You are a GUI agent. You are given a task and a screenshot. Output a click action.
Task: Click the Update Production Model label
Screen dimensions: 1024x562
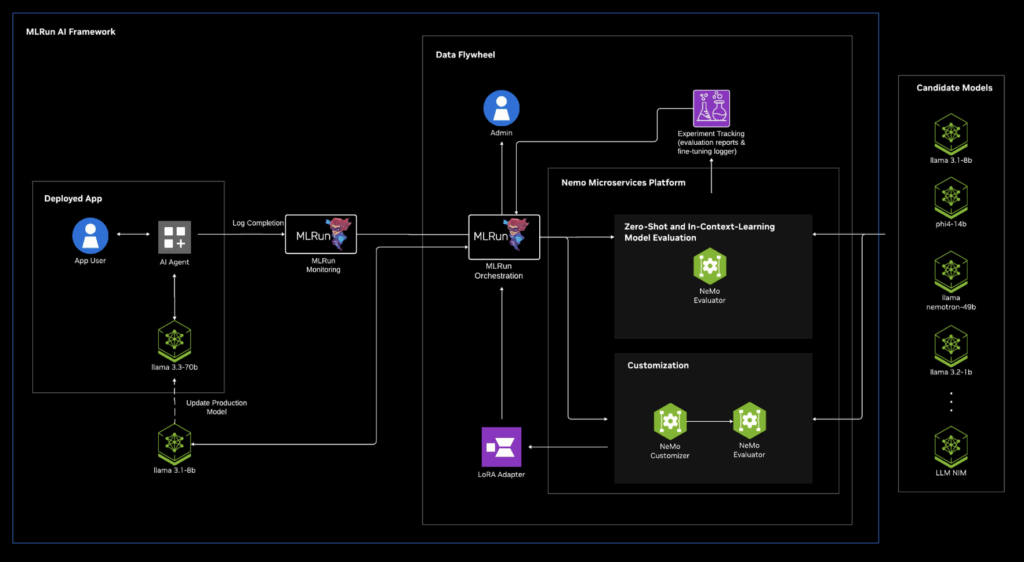pos(217,407)
